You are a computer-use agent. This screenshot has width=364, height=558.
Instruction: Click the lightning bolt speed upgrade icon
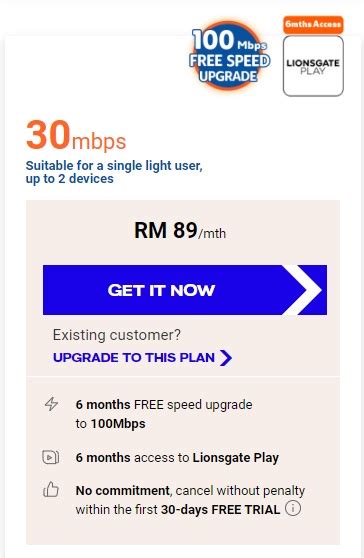tap(51, 404)
